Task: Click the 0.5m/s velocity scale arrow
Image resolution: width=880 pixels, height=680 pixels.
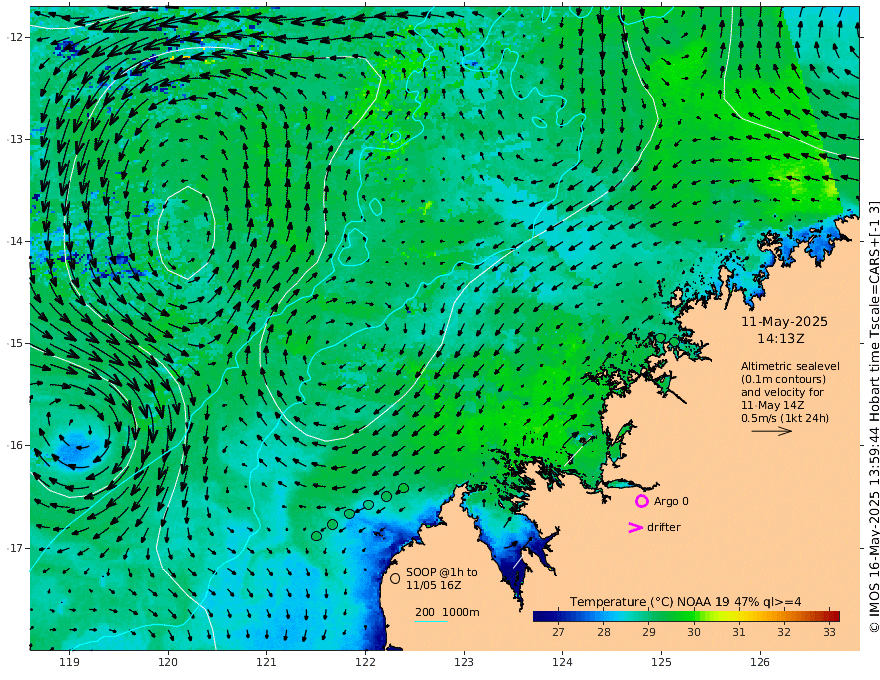Action: point(772,431)
